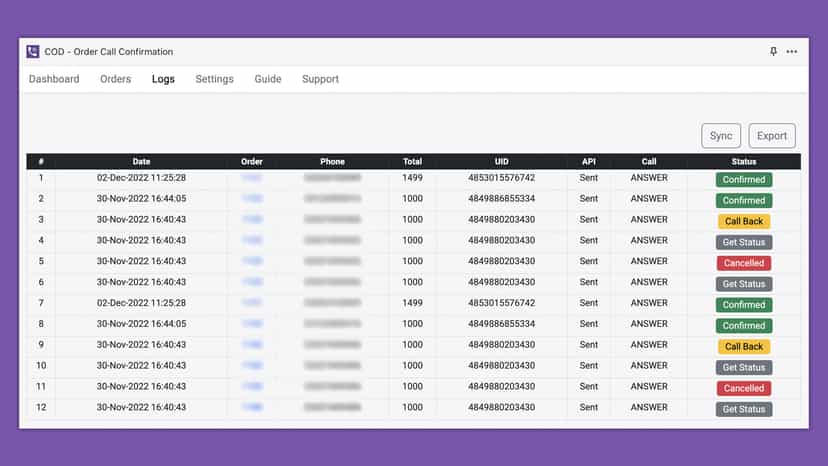Select date 30-Nov-2022 16:44:05 in row 2
This screenshot has width=828, height=466.
tap(141, 199)
